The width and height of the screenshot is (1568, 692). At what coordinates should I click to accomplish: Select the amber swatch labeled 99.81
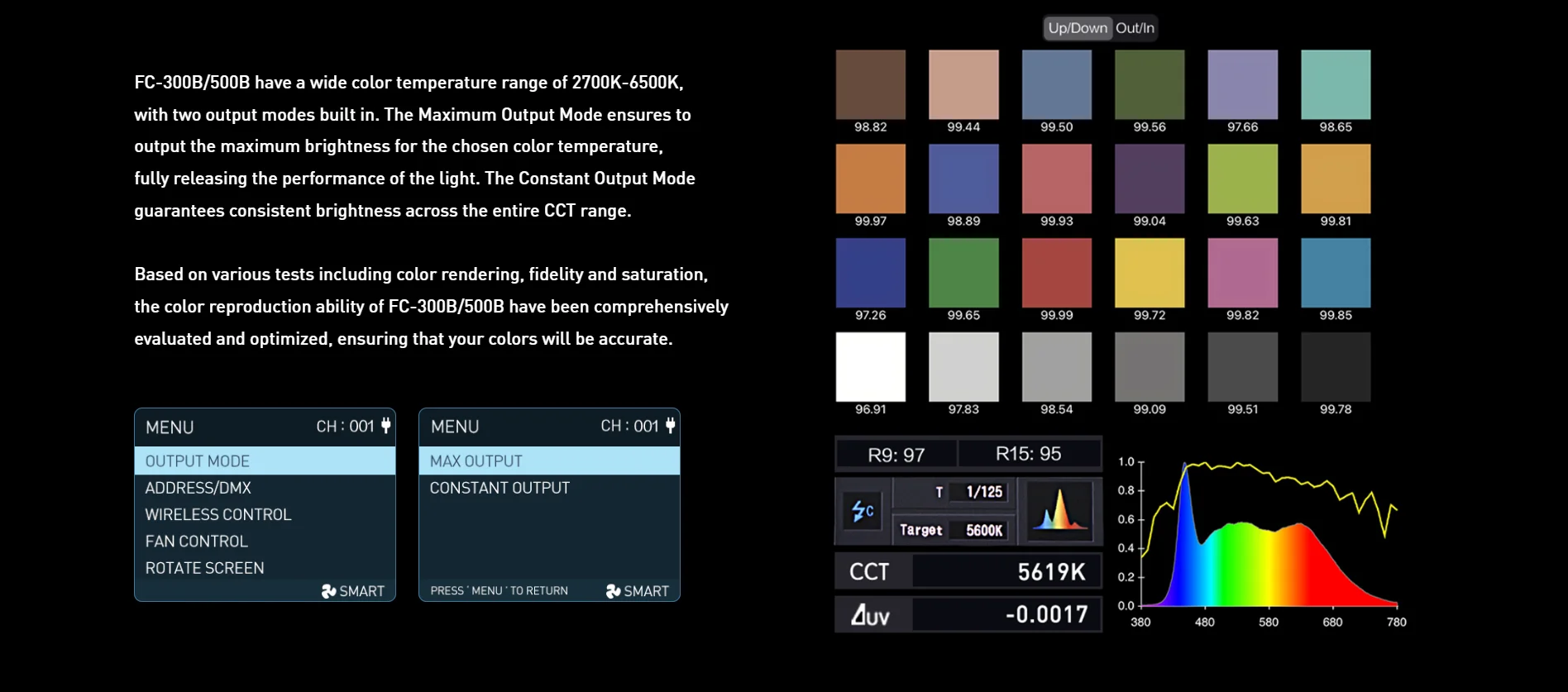1336,179
